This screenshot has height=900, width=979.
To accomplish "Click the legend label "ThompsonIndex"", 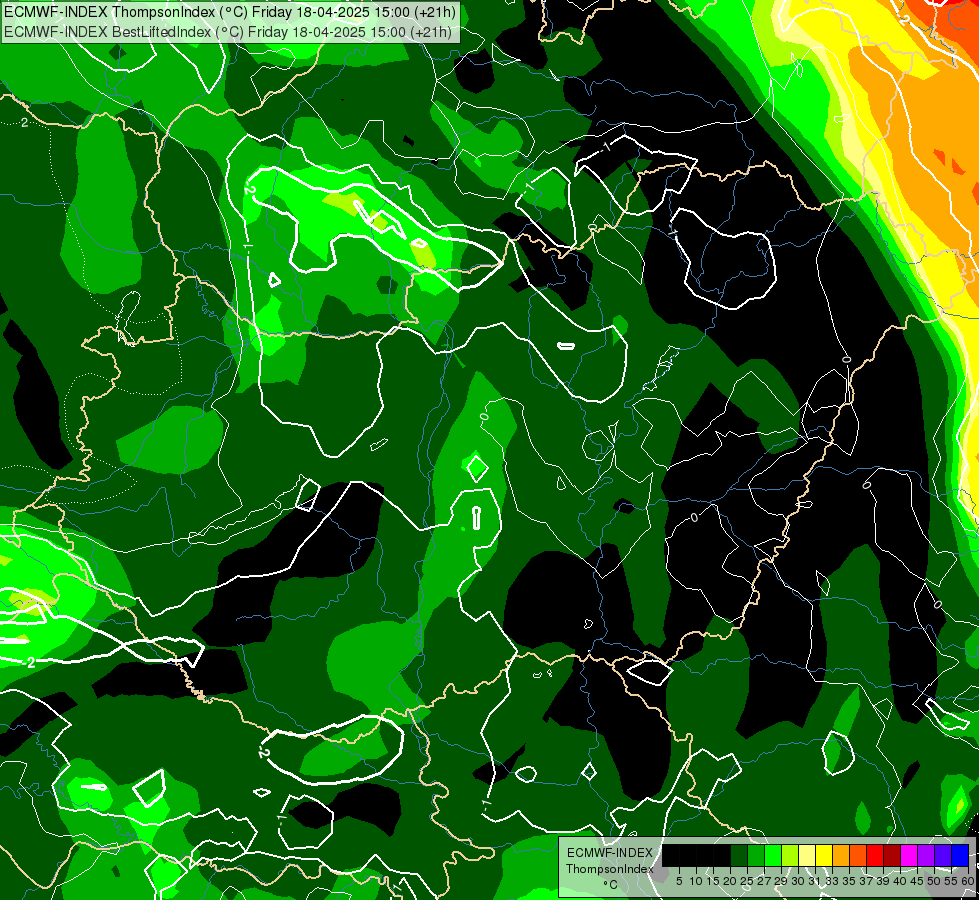I will click(x=610, y=869).
